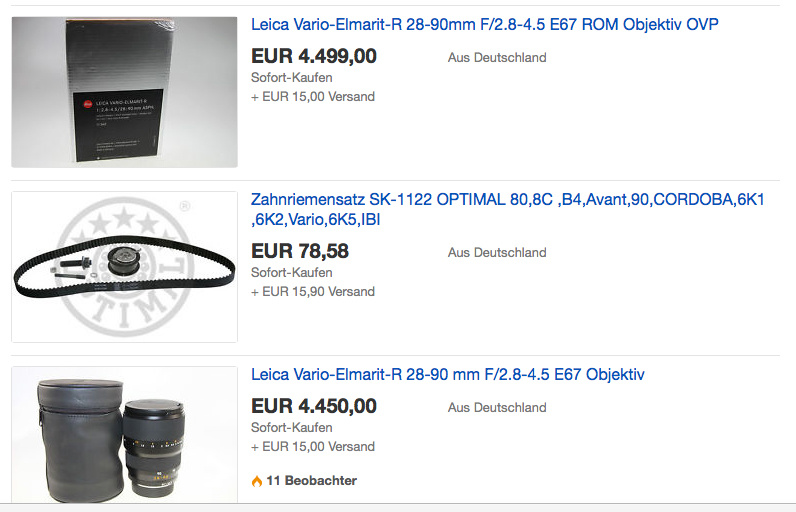Click the EUR 4.450,00 price
The image size is (796, 512).
point(313,407)
